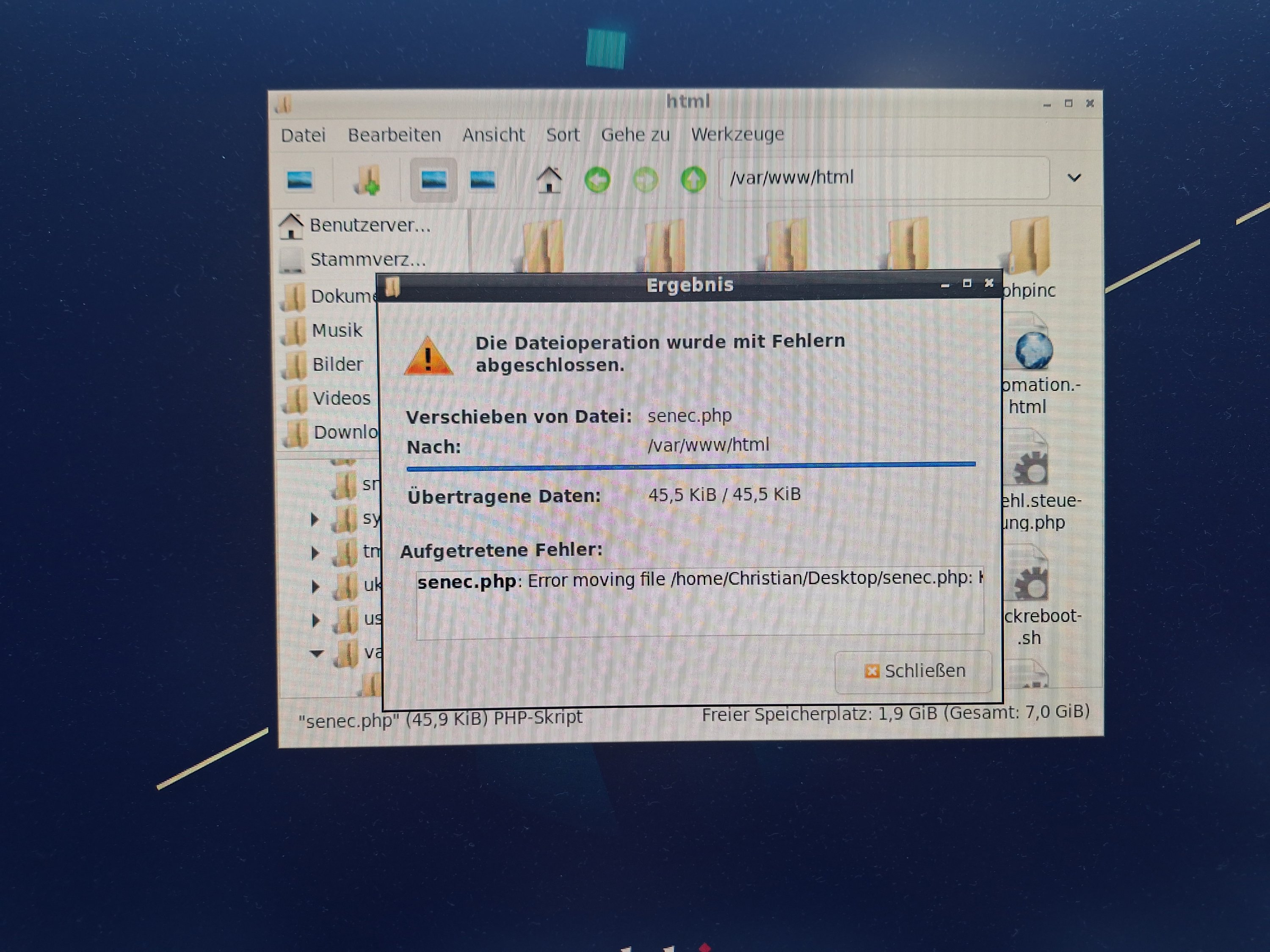1270x952 pixels.
Task: Click the green forward arrow icon
Action: click(x=645, y=180)
